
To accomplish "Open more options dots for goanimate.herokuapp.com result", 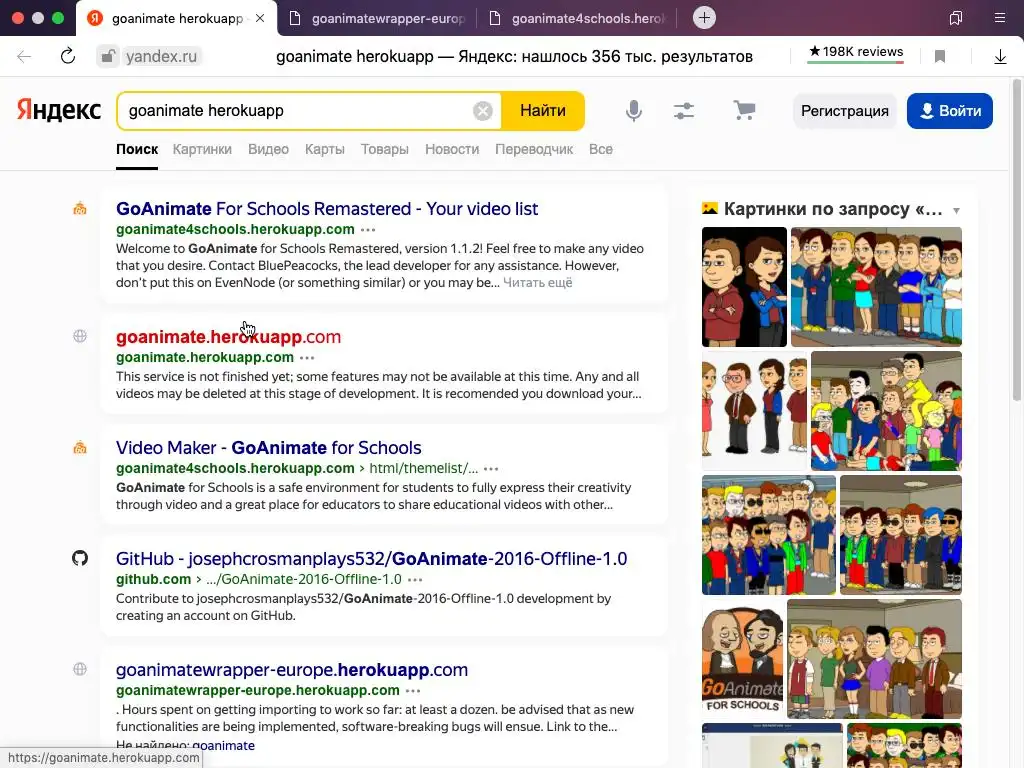I will [x=307, y=358].
